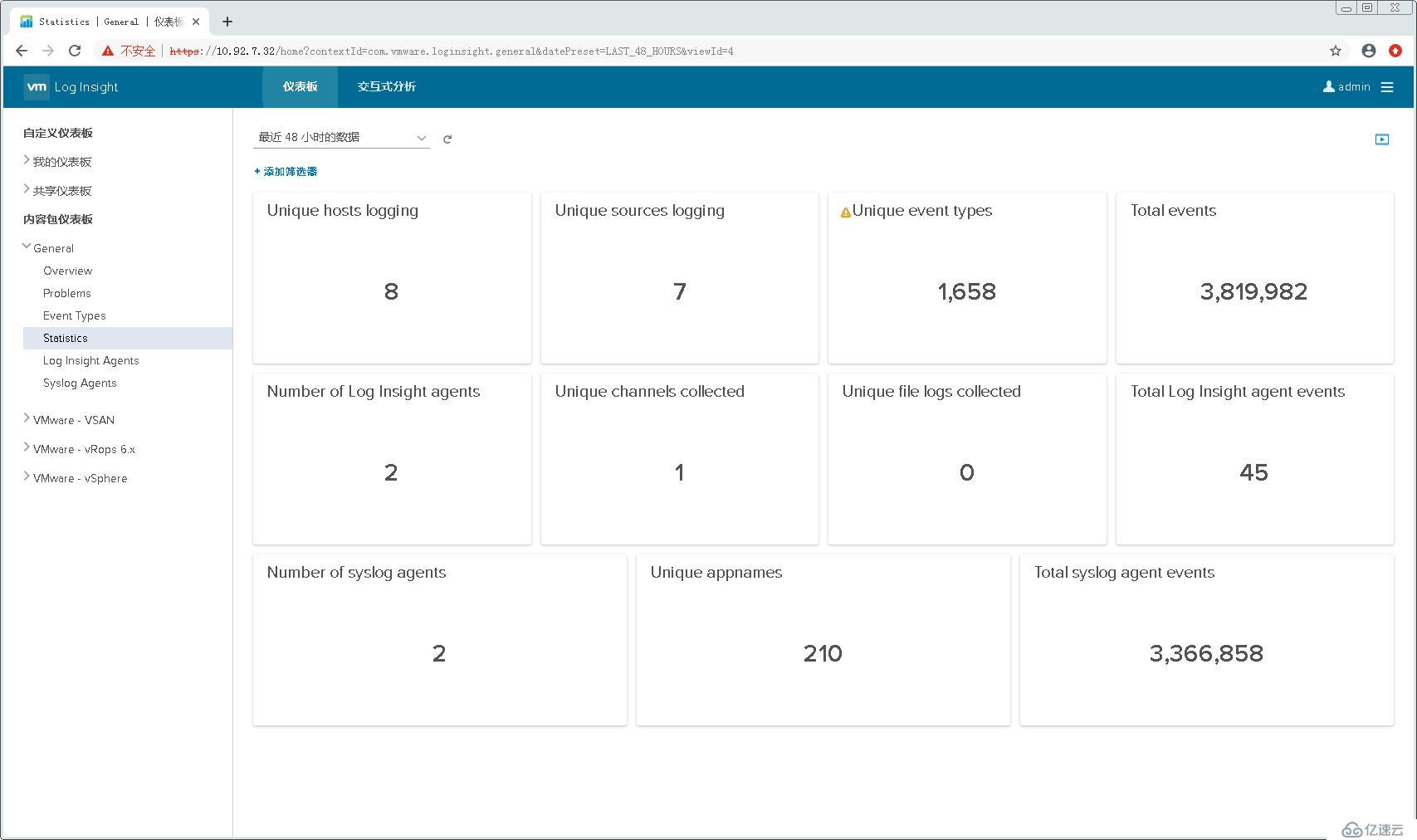Screen dimensions: 1417x840
Task: Refresh the dashboard data
Action: (447, 139)
